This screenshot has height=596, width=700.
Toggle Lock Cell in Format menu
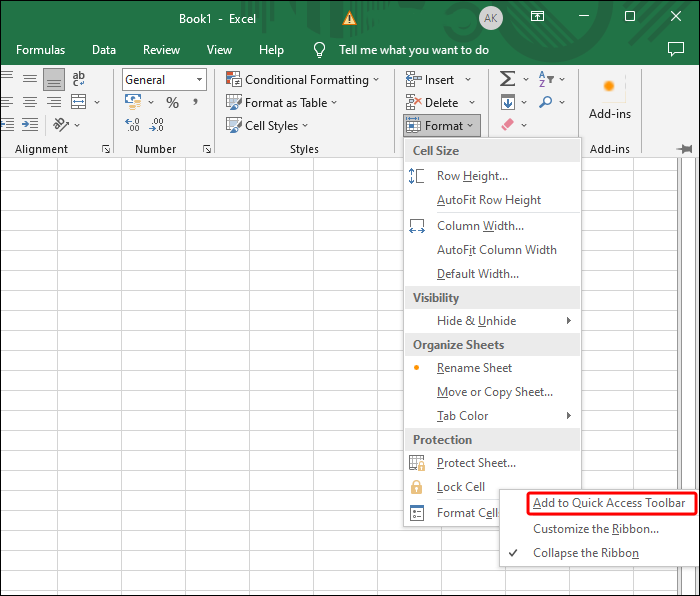click(460, 487)
